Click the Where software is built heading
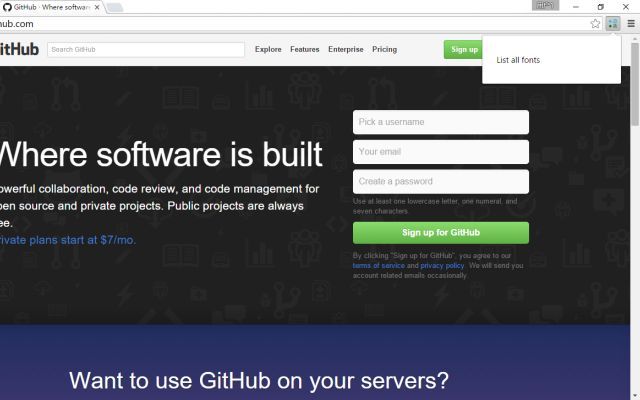The height and width of the screenshot is (400, 640). pyautogui.click(x=161, y=154)
